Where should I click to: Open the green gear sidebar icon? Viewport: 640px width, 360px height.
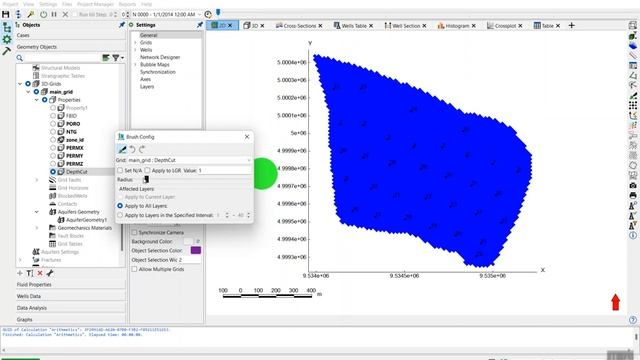7,40
